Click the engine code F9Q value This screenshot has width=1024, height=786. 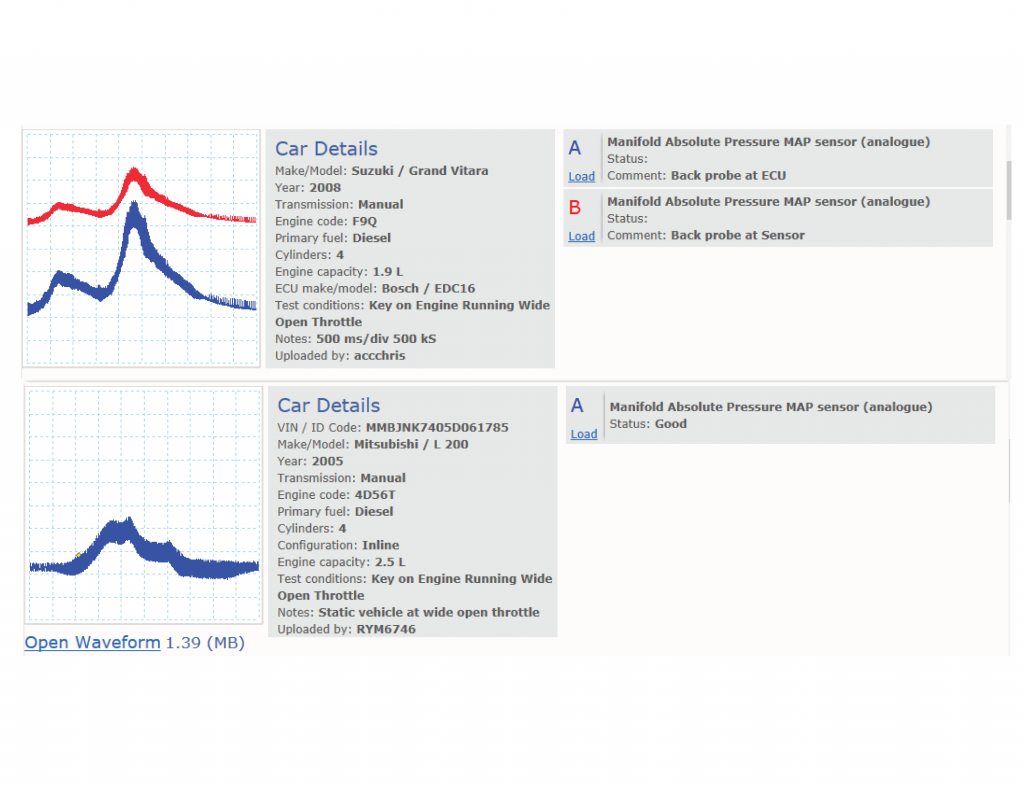point(364,221)
